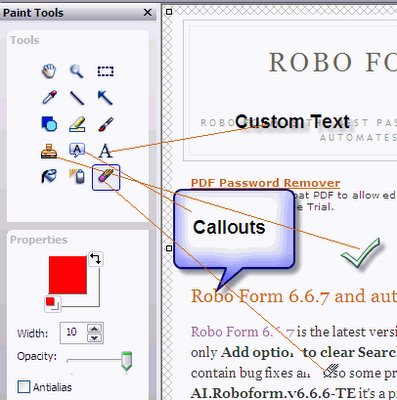Enable the Antialias checkbox
Viewport: 397px width, 400px height.
pyautogui.click(x=24, y=387)
